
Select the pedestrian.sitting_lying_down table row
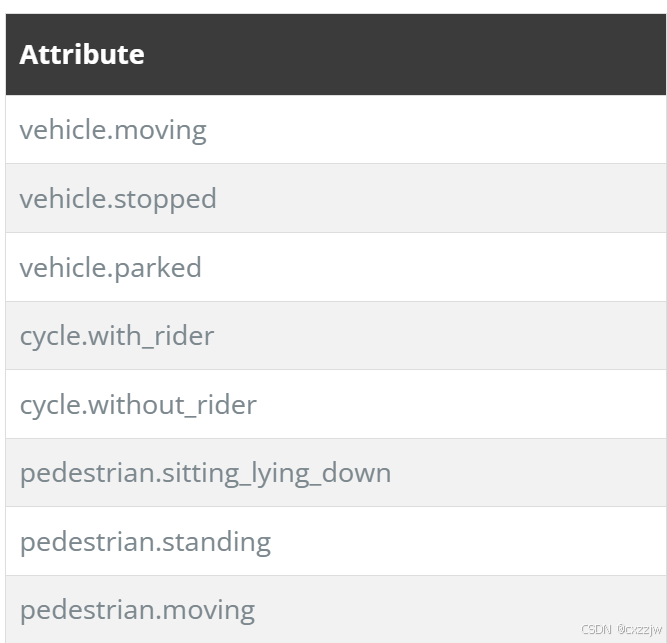(336, 473)
